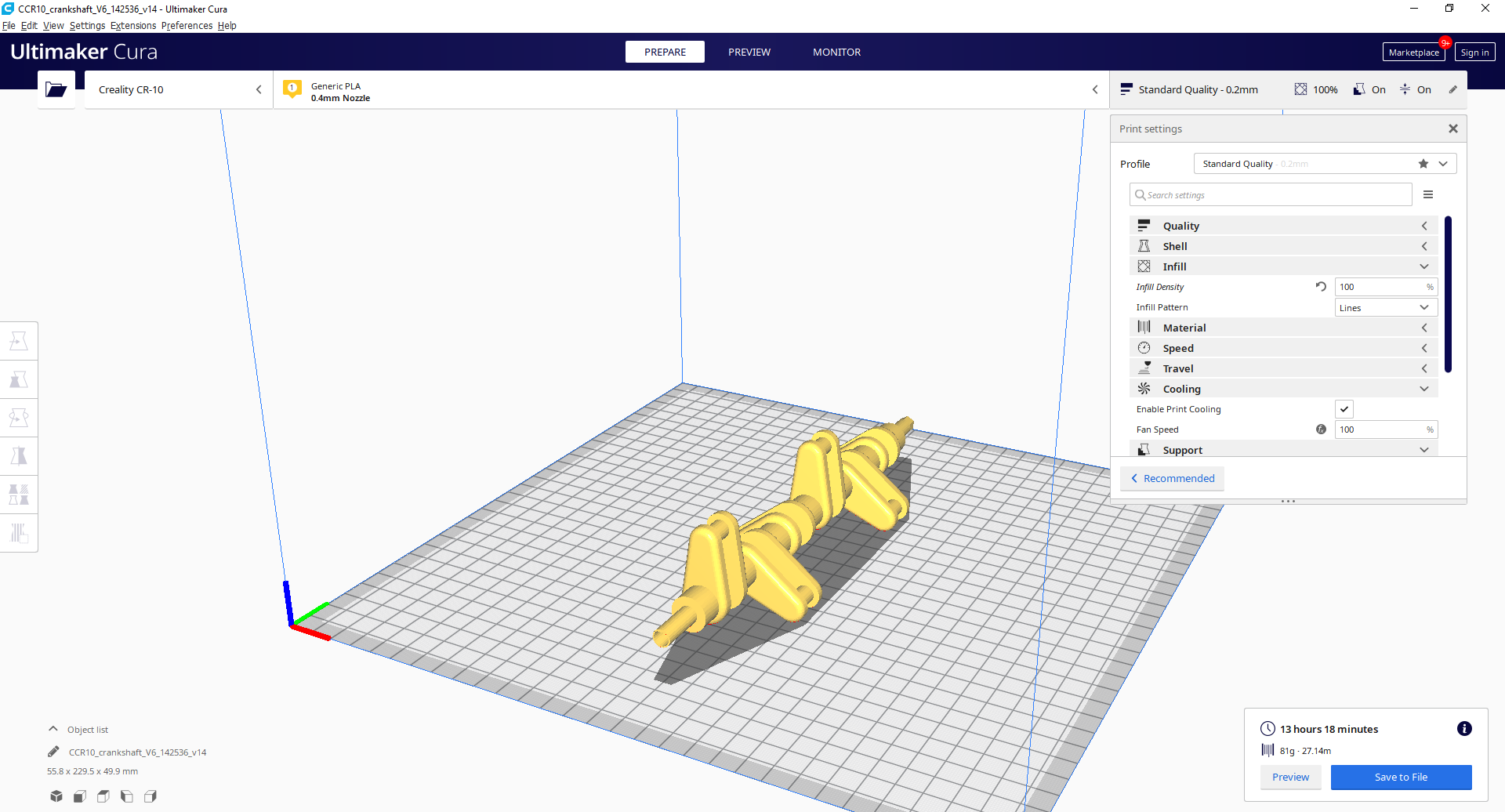This screenshot has height=812, width=1505.
Task: Open Per Model Settings tool
Action: coord(19,494)
